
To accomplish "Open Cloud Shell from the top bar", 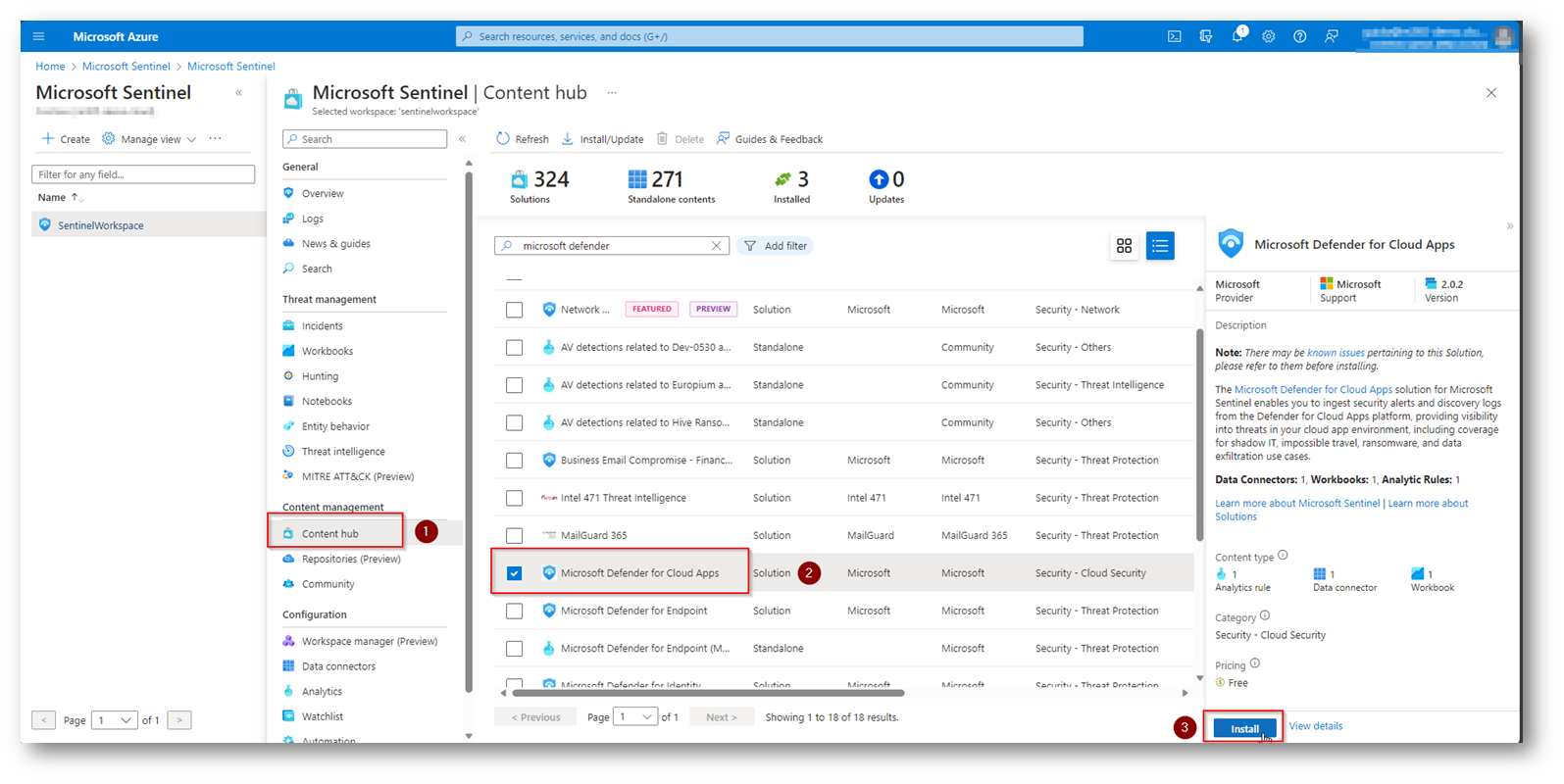I will click(1174, 36).
